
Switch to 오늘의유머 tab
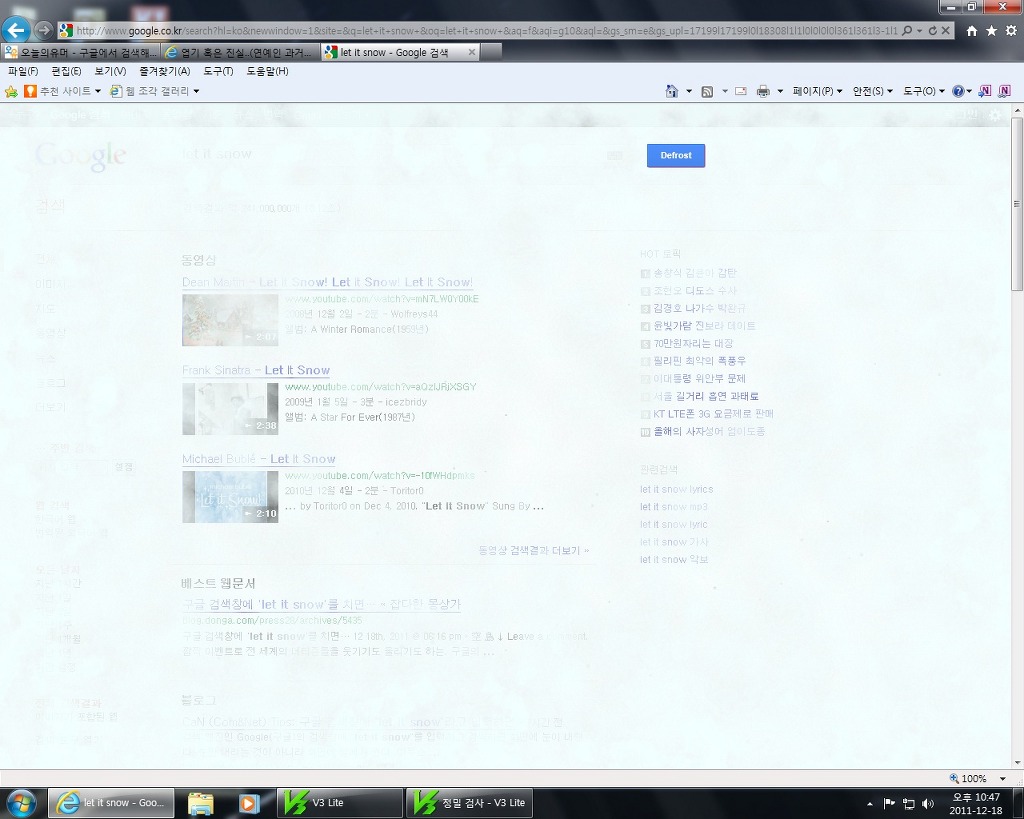coord(81,52)
